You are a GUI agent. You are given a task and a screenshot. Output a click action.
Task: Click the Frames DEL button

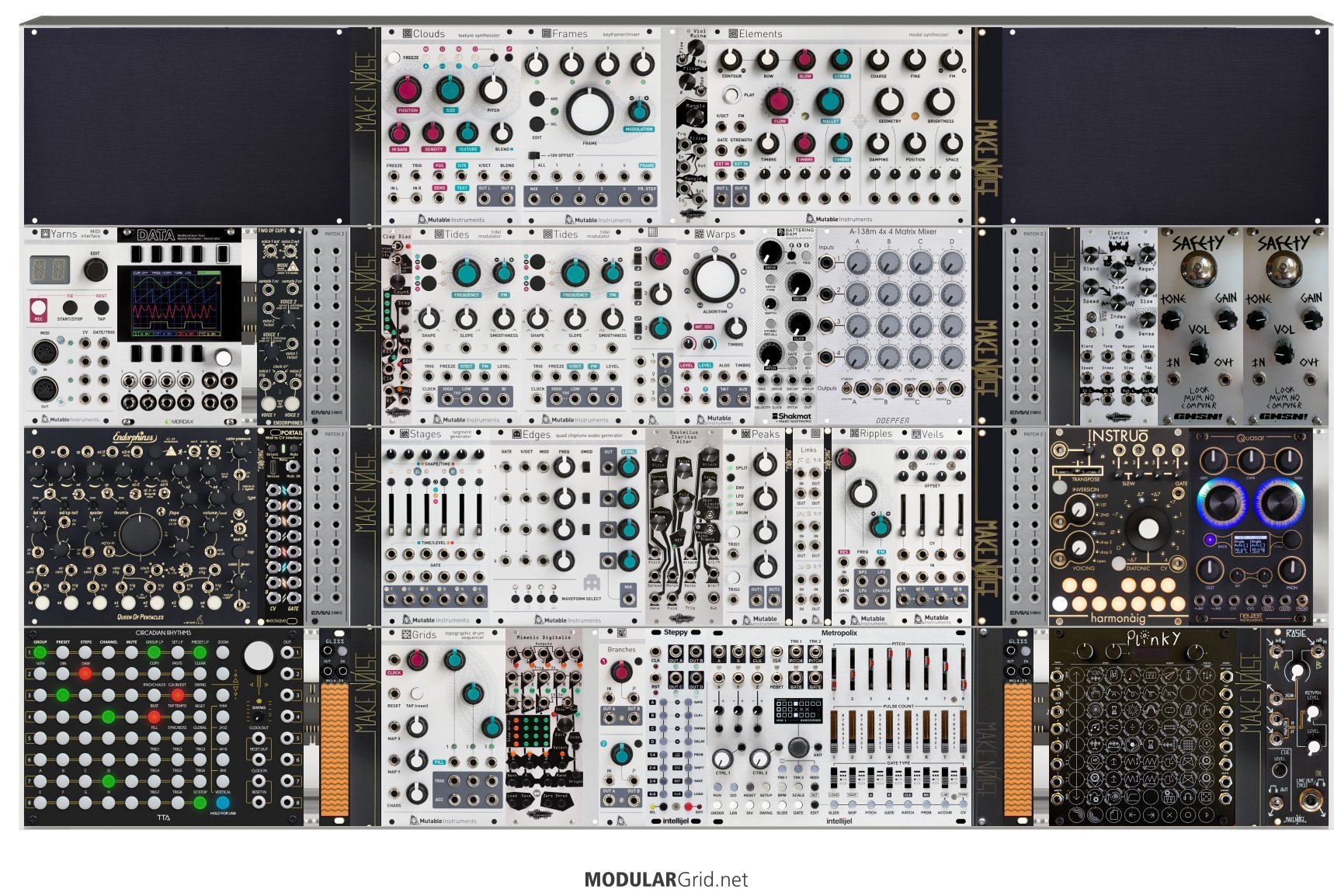[x=537, y=124]
